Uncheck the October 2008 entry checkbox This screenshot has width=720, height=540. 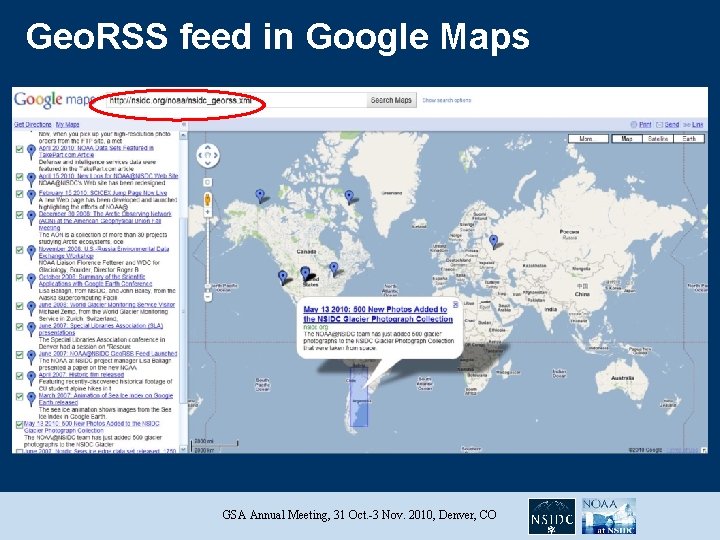pos(19,278)
